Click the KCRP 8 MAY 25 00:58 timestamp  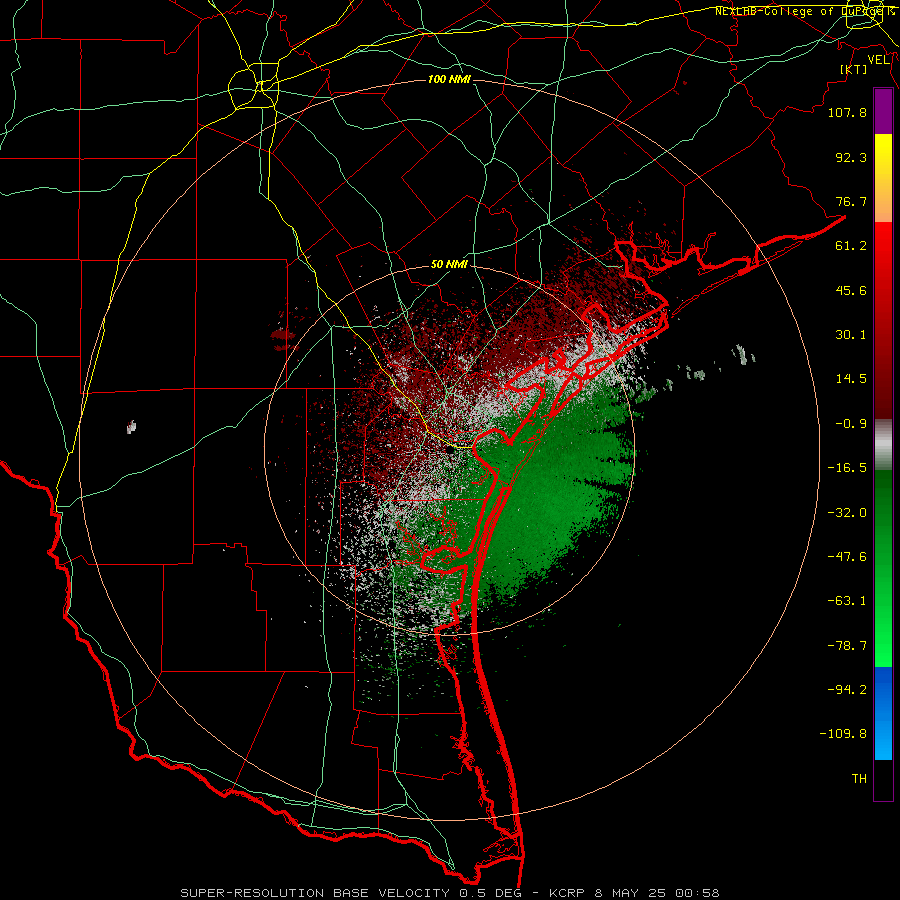click(x=634, y=893)
